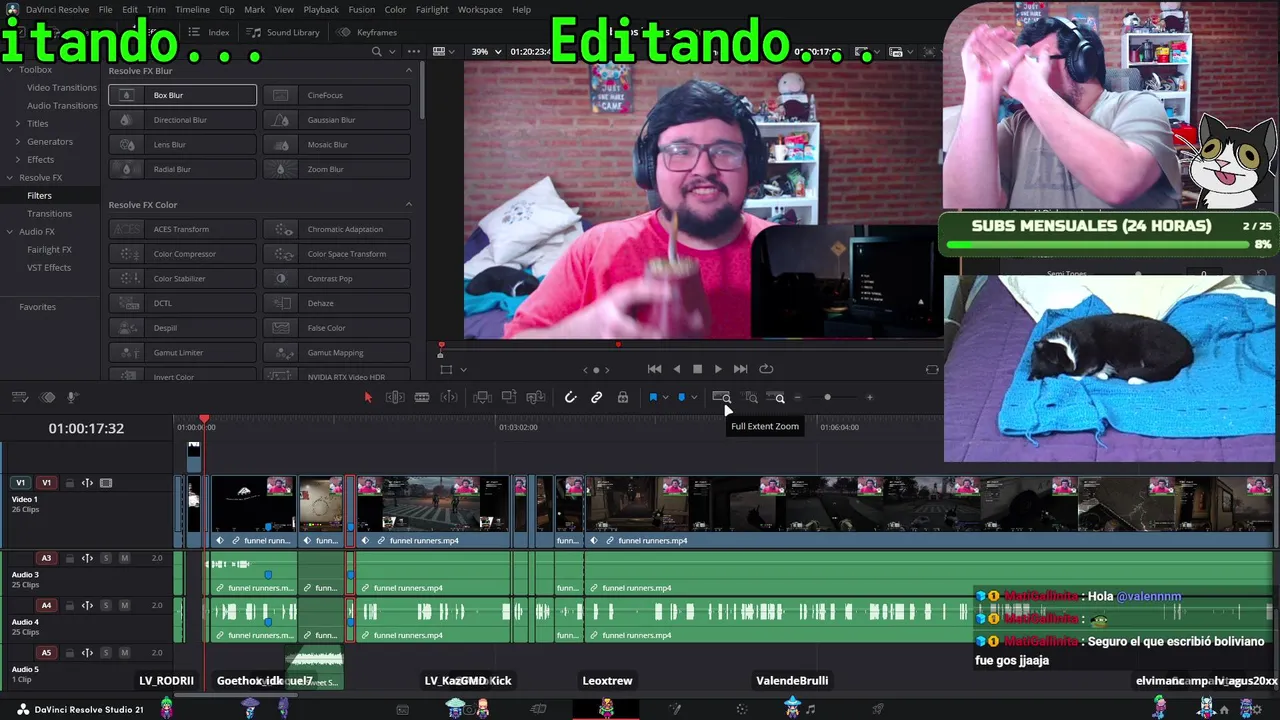Viewport: 1280px width, 720px height.
Task: Click the viewer scrub bar playhead
Action: coord(441,346)
